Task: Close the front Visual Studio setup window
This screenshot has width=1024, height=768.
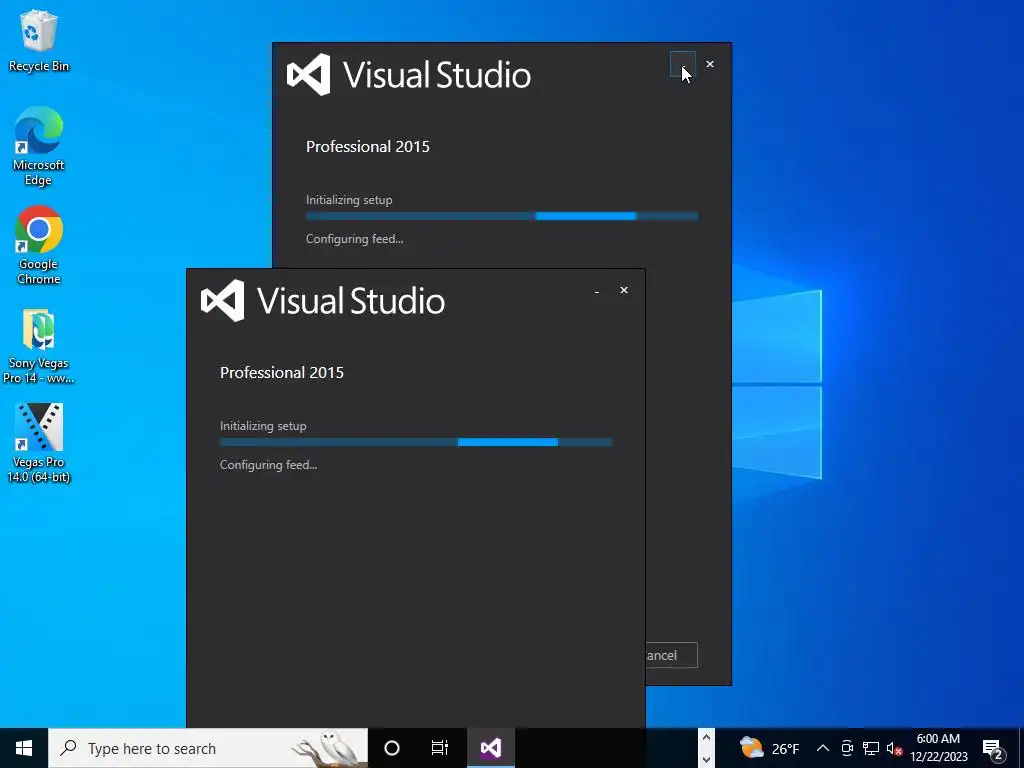Action: 624,290
